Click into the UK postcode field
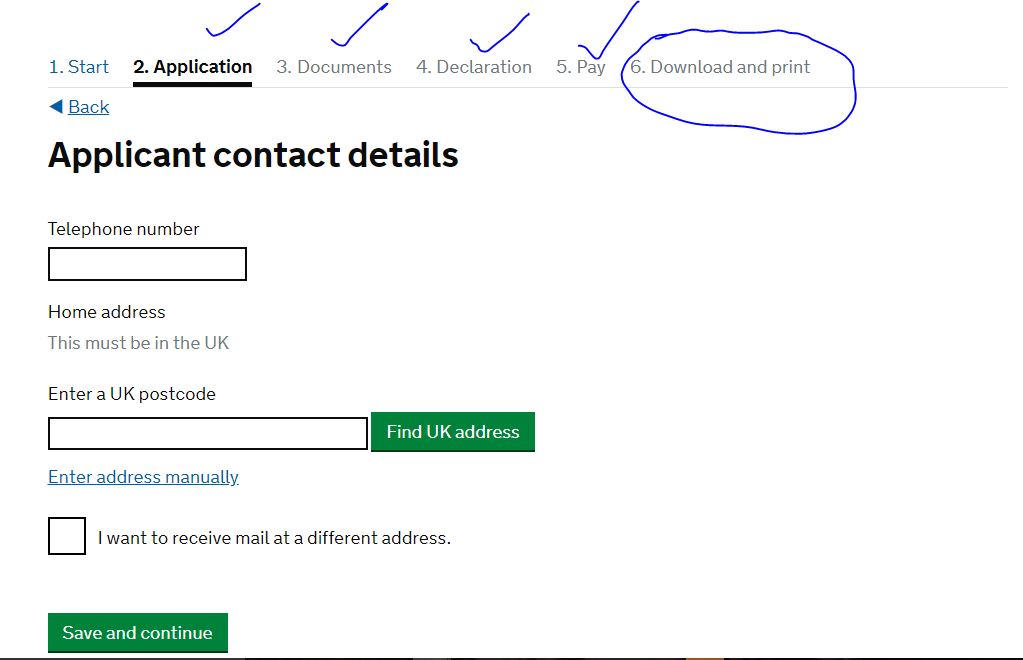This screenshot has height=660, width=1023. pos(208,433)
